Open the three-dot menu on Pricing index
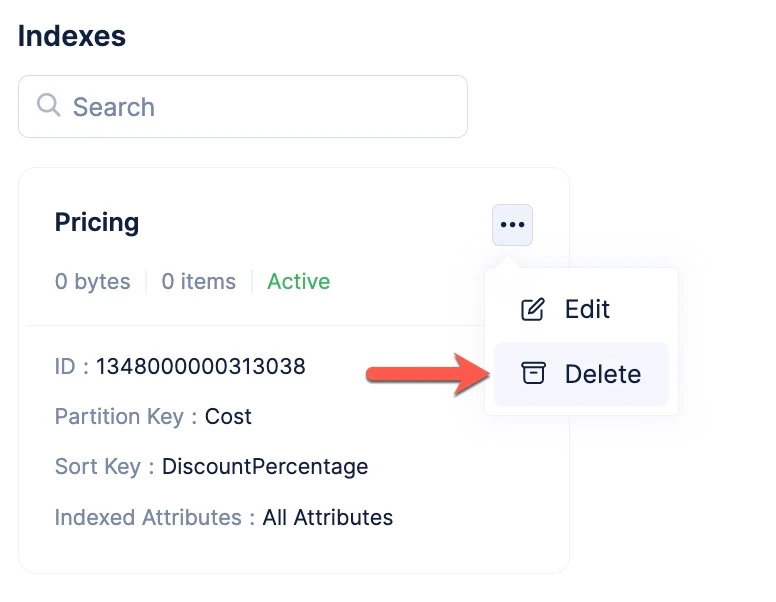 pyautogui.click(x=512, y=225)
